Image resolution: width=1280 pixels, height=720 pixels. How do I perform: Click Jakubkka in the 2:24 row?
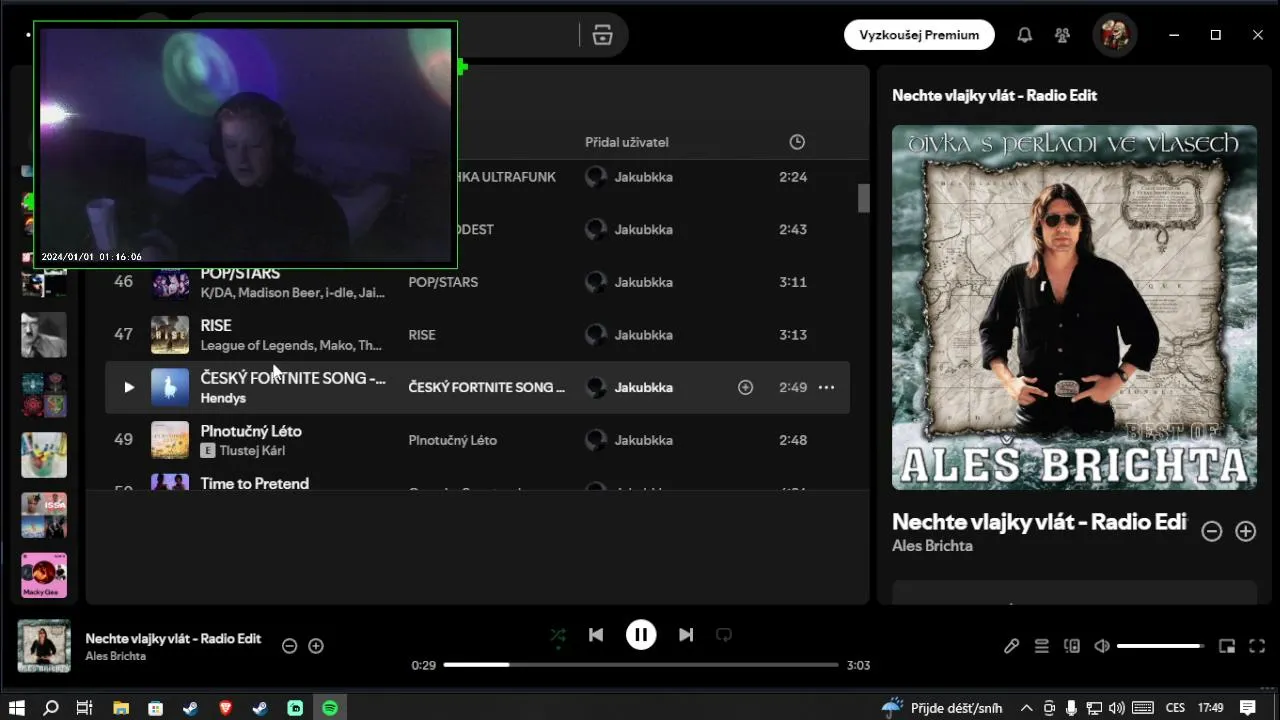(643, 177)
